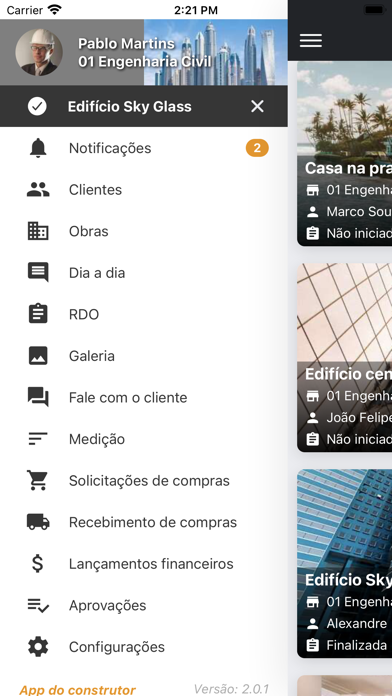Click the dollar sign icon
This screenshot has width=392, height=696.
pyautogui.click(x=38, y=564)
